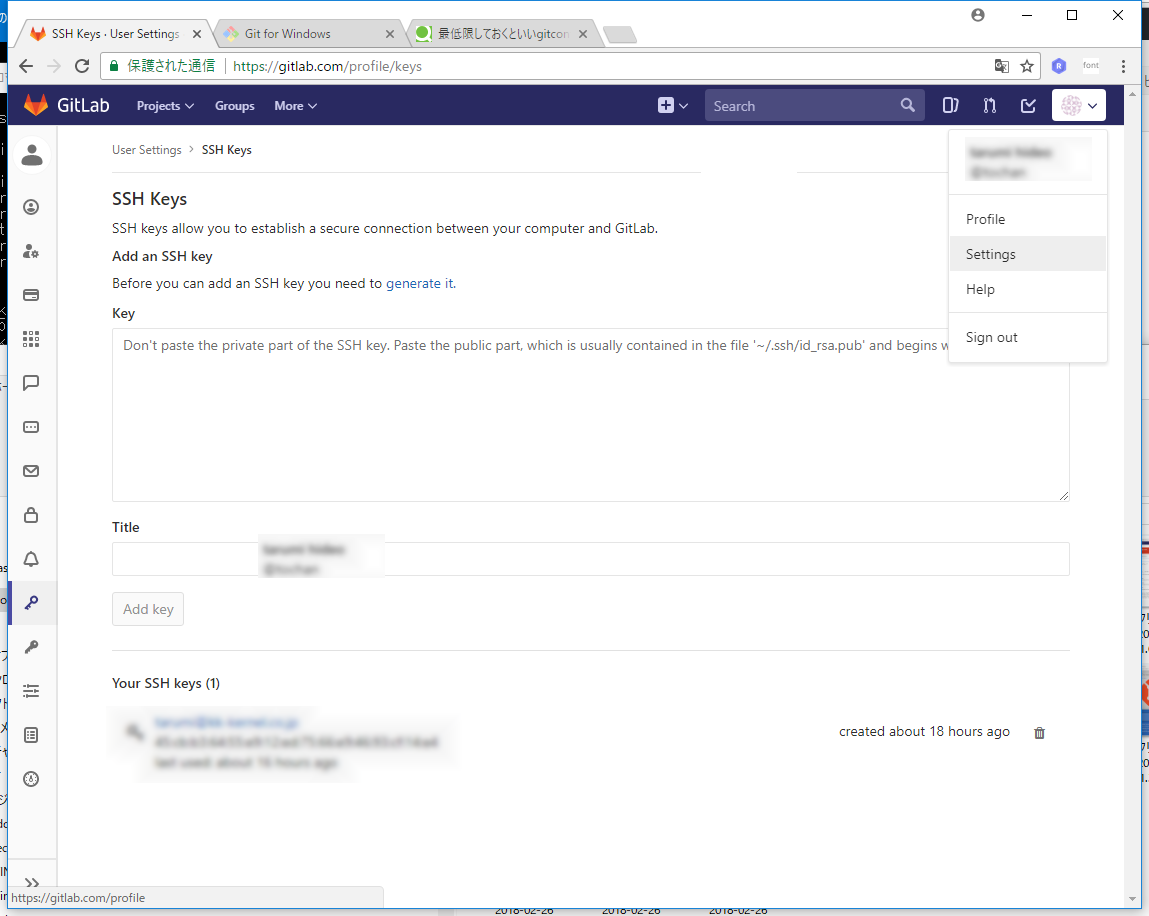Screen dimensions: 1149x916
Task: Open merge requests icon in top bar
Action: click(x=989, y=106)
